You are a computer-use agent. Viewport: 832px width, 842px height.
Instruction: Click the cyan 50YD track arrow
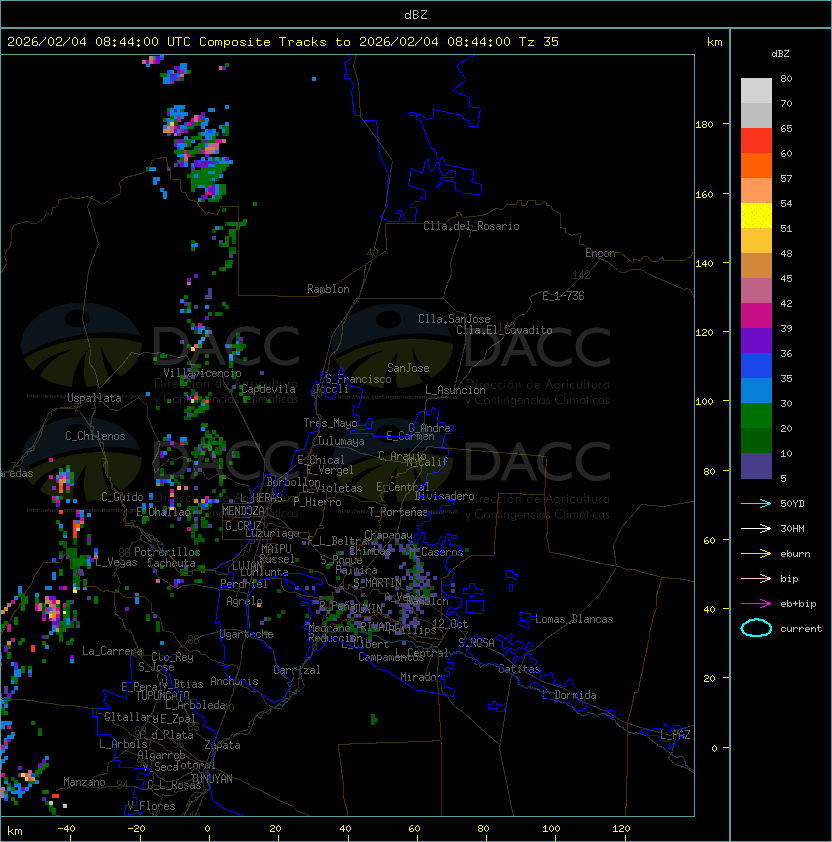(x=756, y=504)
